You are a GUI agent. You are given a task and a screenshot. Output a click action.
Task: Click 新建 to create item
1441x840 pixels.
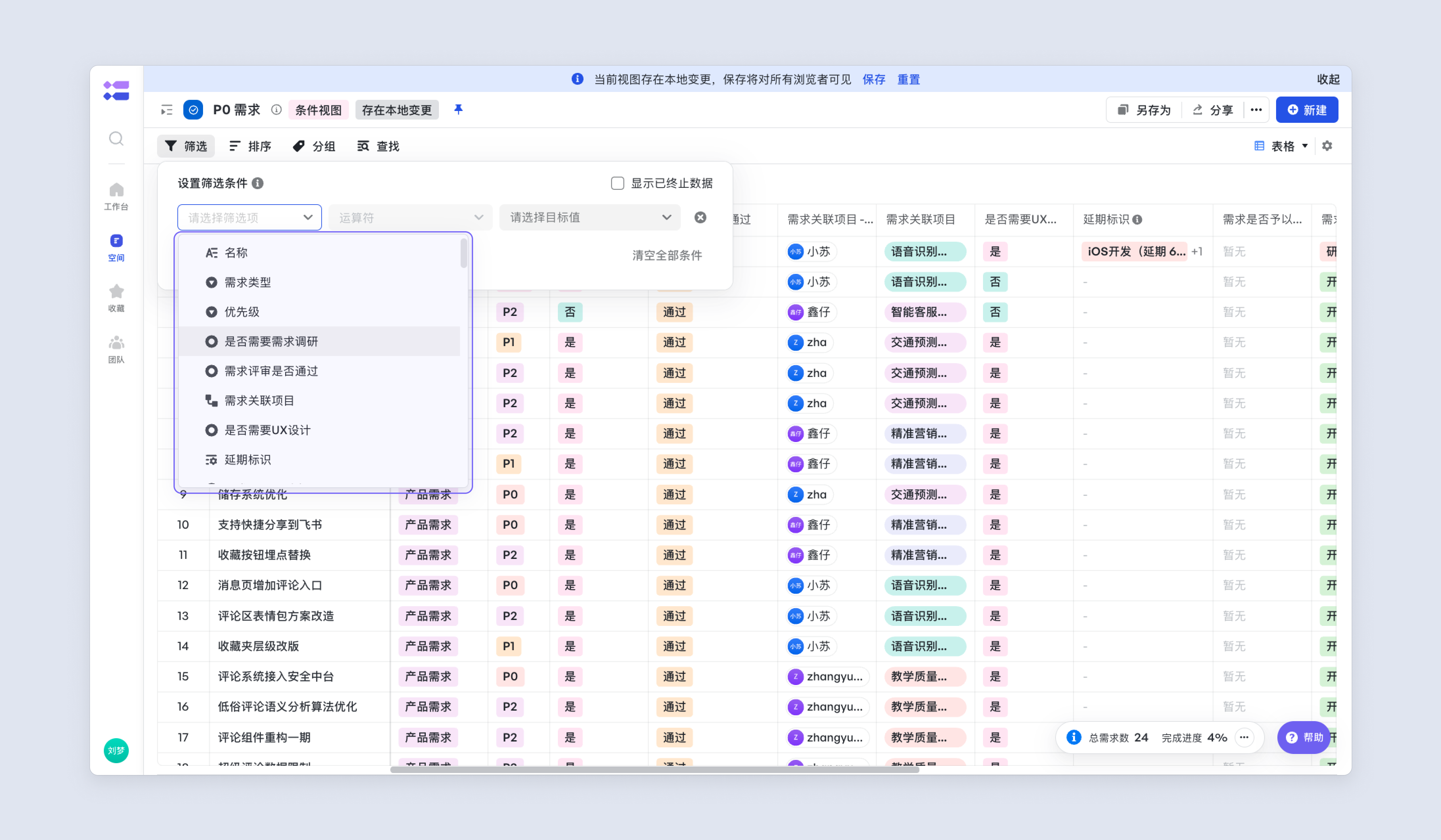click(1307, 110)
